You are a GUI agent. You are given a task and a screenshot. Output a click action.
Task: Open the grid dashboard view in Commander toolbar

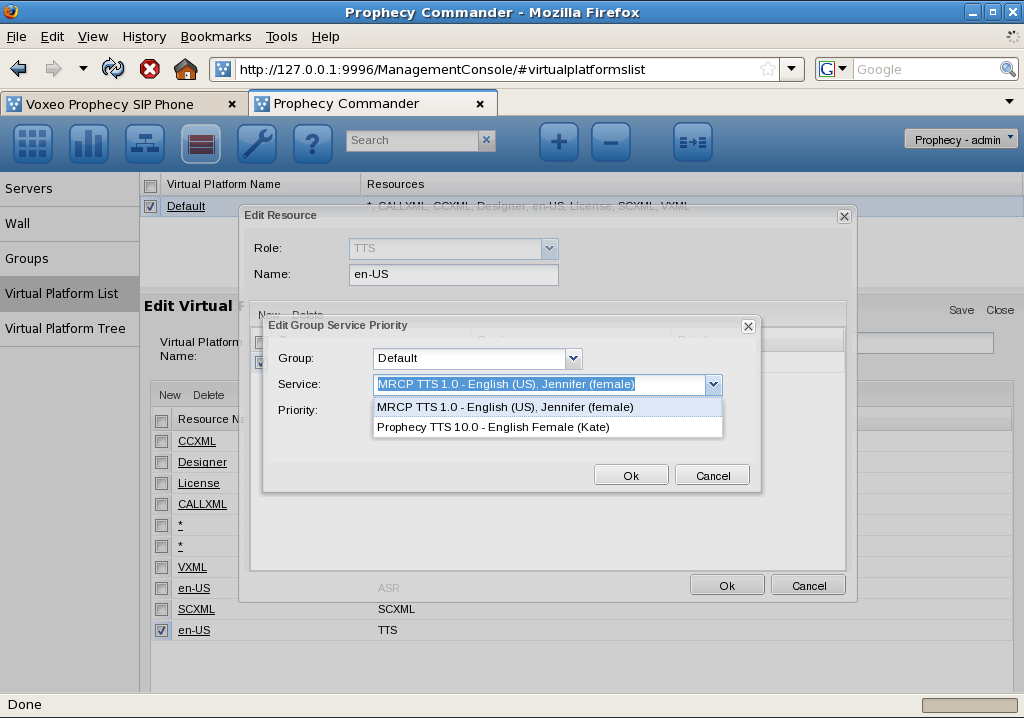pos(33,142)
